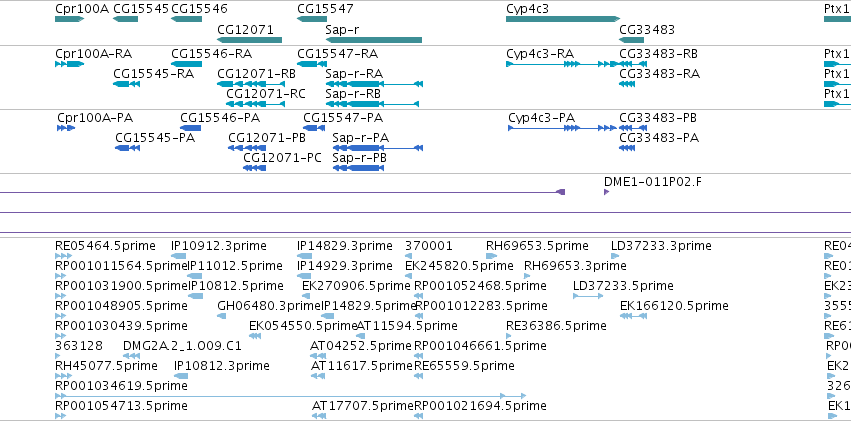Click transcript CG12071-RC
This screenshot has width=851, height=421.
pos(255,104)
